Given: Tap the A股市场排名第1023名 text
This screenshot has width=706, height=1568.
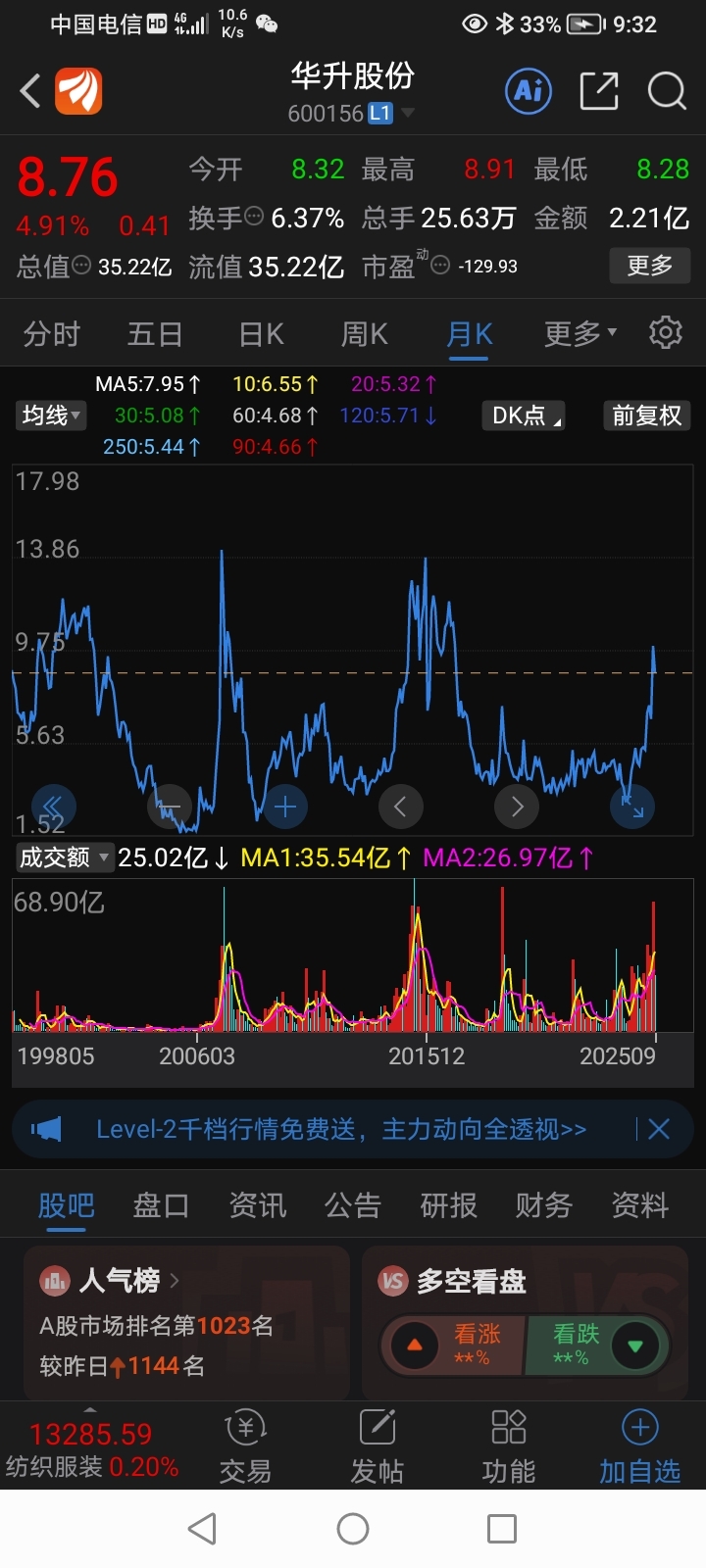Looking at the screenshot, I should pyautogui.click(x=156, y=1326).
